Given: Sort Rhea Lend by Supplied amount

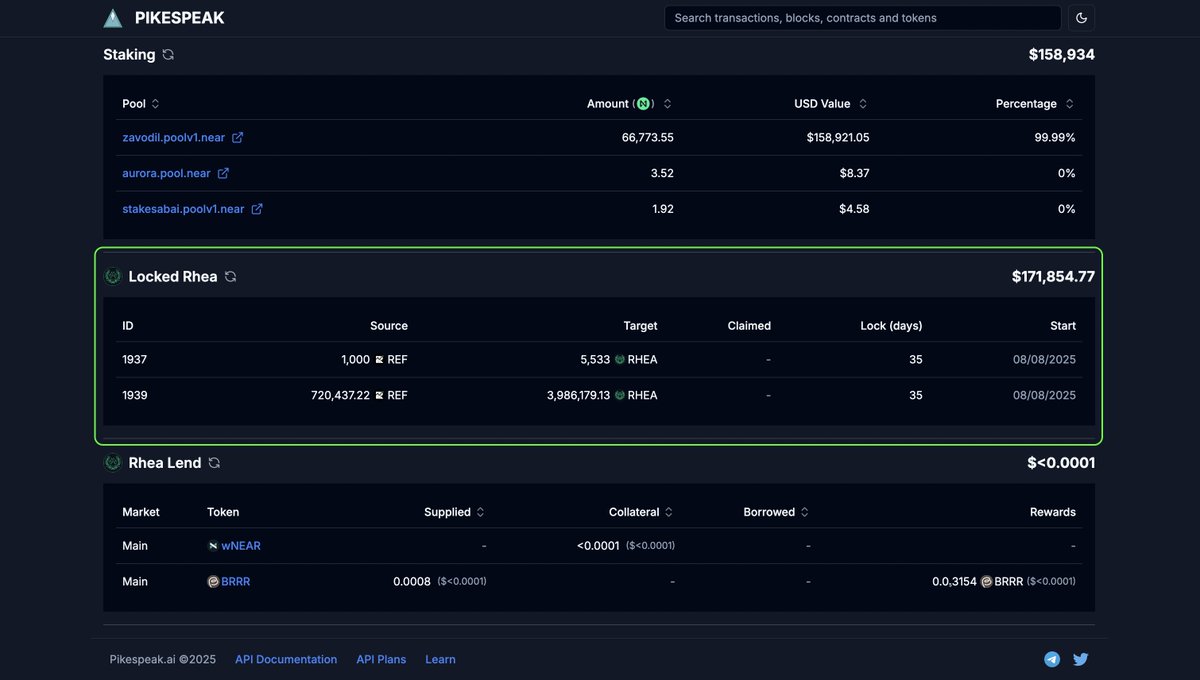Looking at the screenshot, I should [x=479, y=511].
